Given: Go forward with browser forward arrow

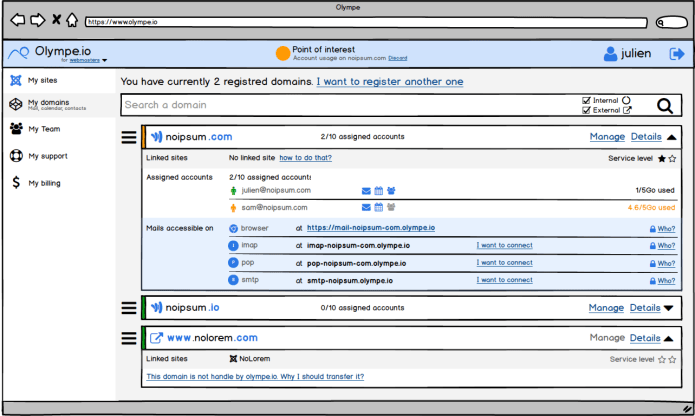Looking at the screenshot, I should 38,20.
